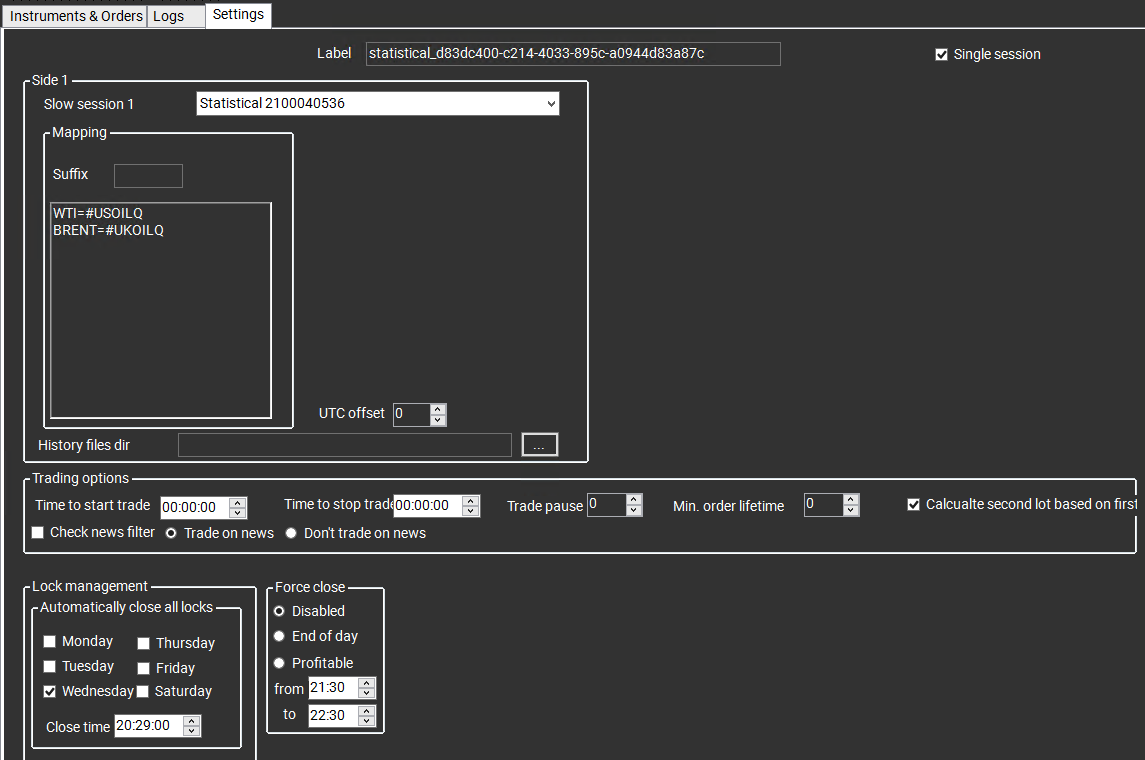Browse for History files dir
The width and height of the screenshot is (1145, 760).
[x=539, y=445]
